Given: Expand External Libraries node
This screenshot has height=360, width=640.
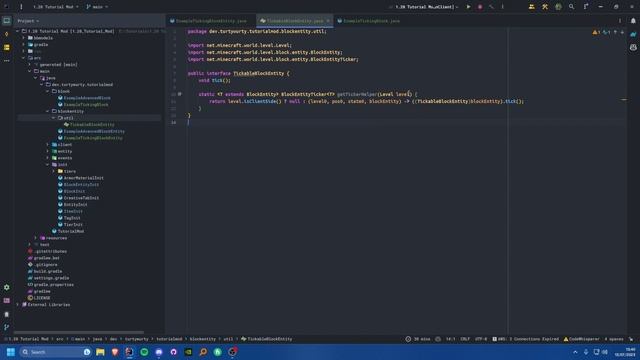Looking at the screenshot, I should pyautogui.click(x=18, y=304).
